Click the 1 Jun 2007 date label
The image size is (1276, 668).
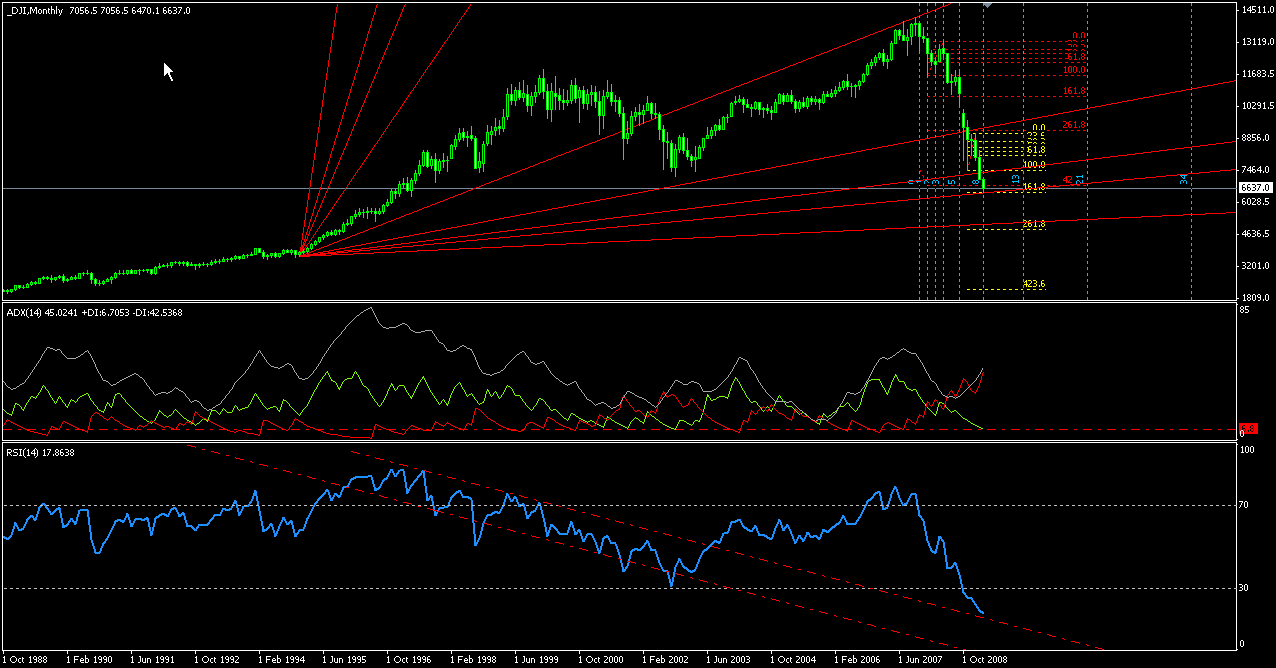(921, 660)
